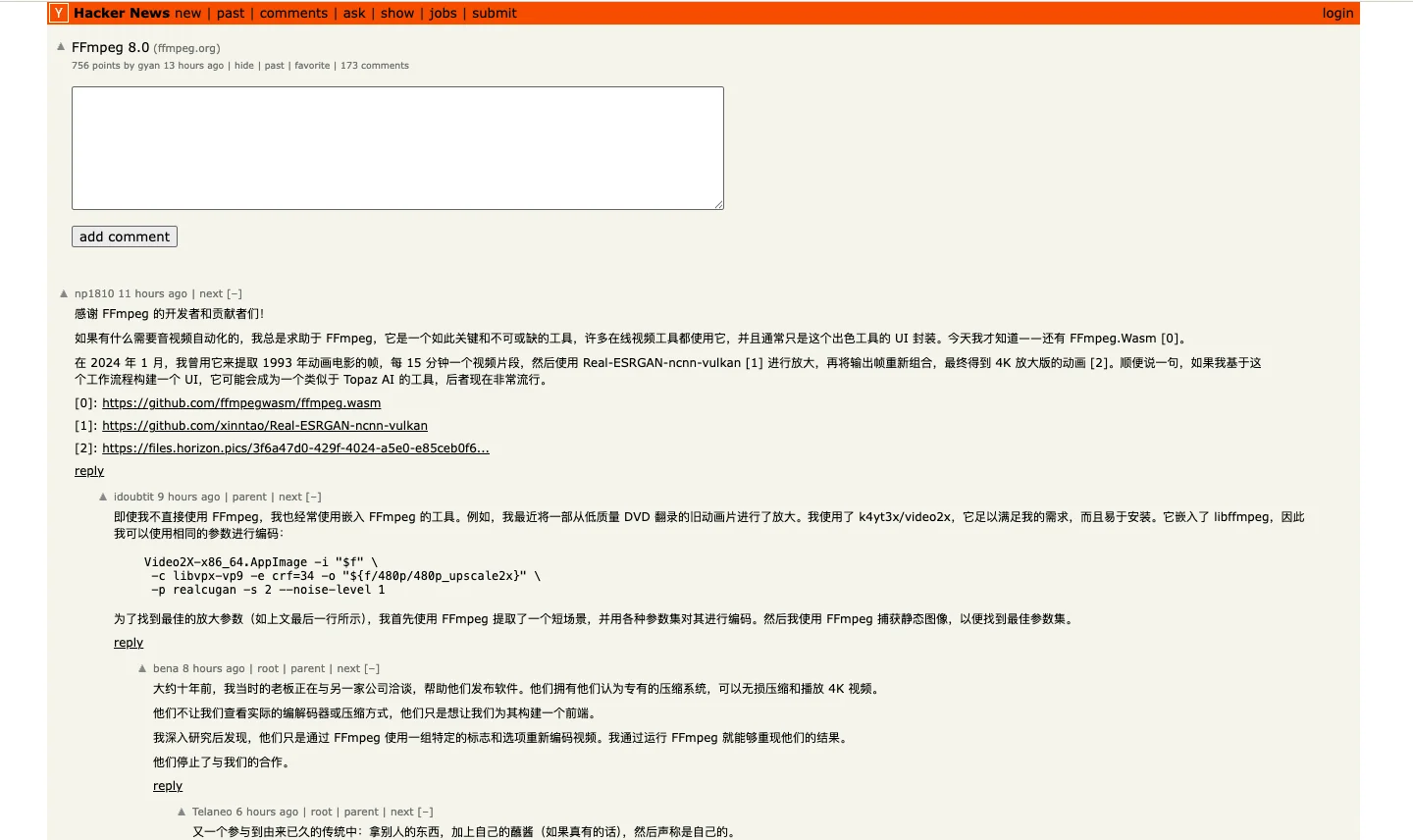The height and width of the screenshot is (840, 1413).
Task: Click the textarea resize handle corner
Action: click(718, 204)
